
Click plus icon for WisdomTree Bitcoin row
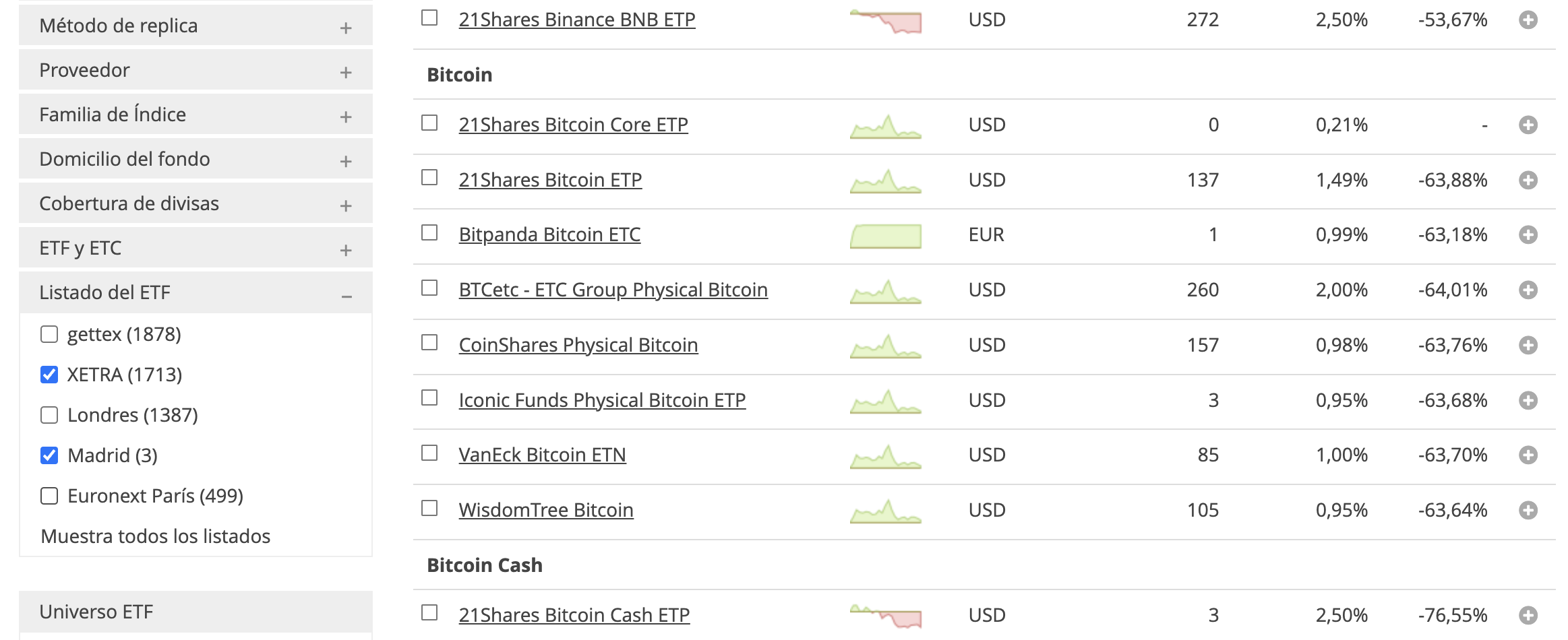[x=1528, y=511]
